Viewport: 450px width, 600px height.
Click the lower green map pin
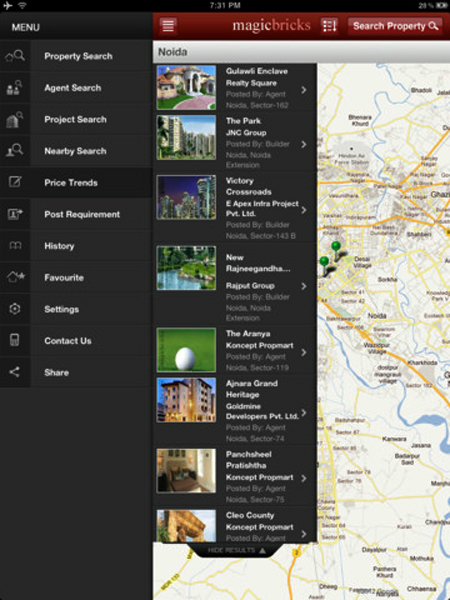(324, 265)
